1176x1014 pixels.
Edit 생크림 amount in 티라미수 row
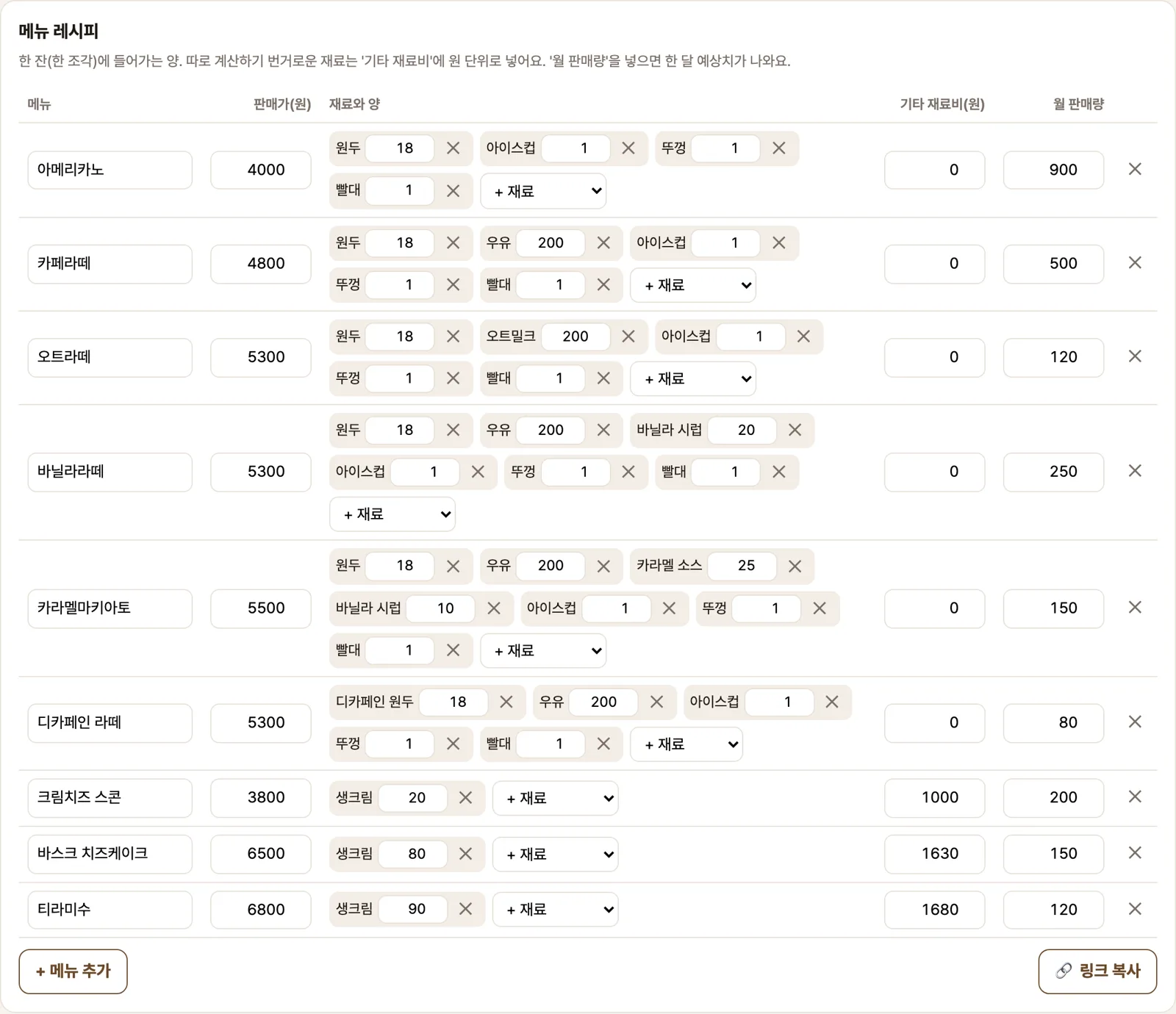click(413, 910)
